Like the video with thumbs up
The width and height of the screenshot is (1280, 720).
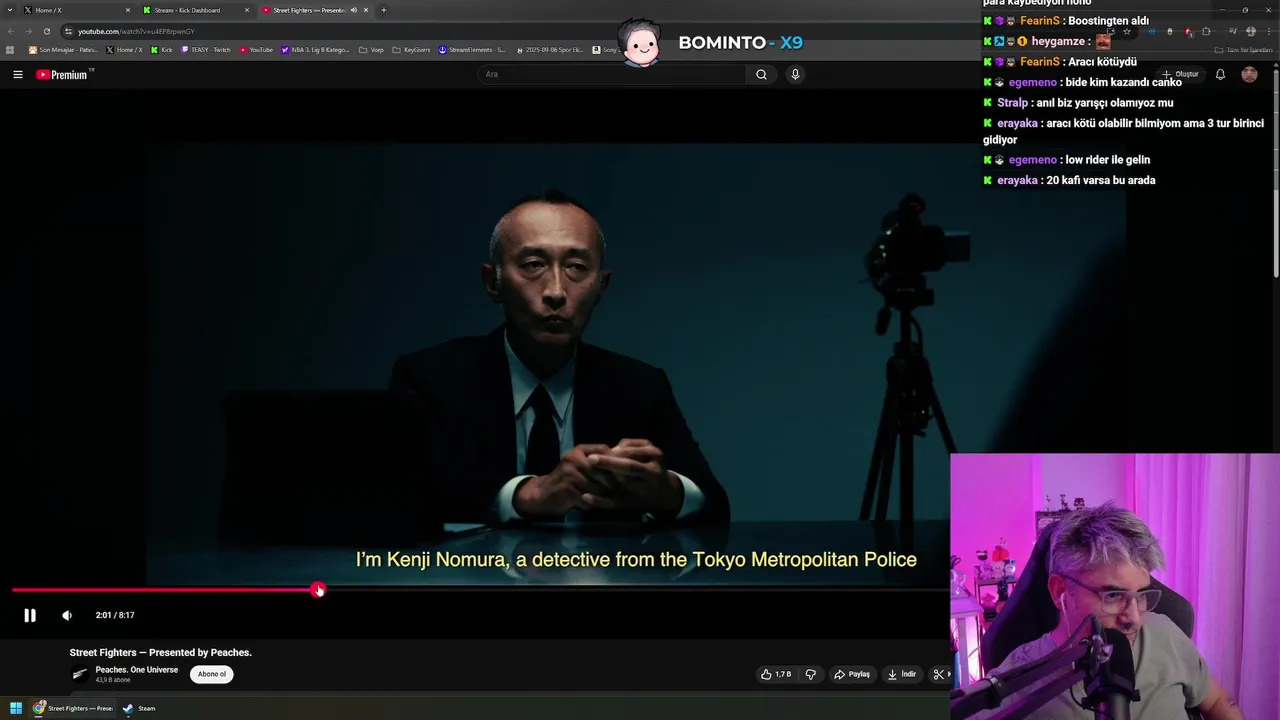(x=775, y=674)
